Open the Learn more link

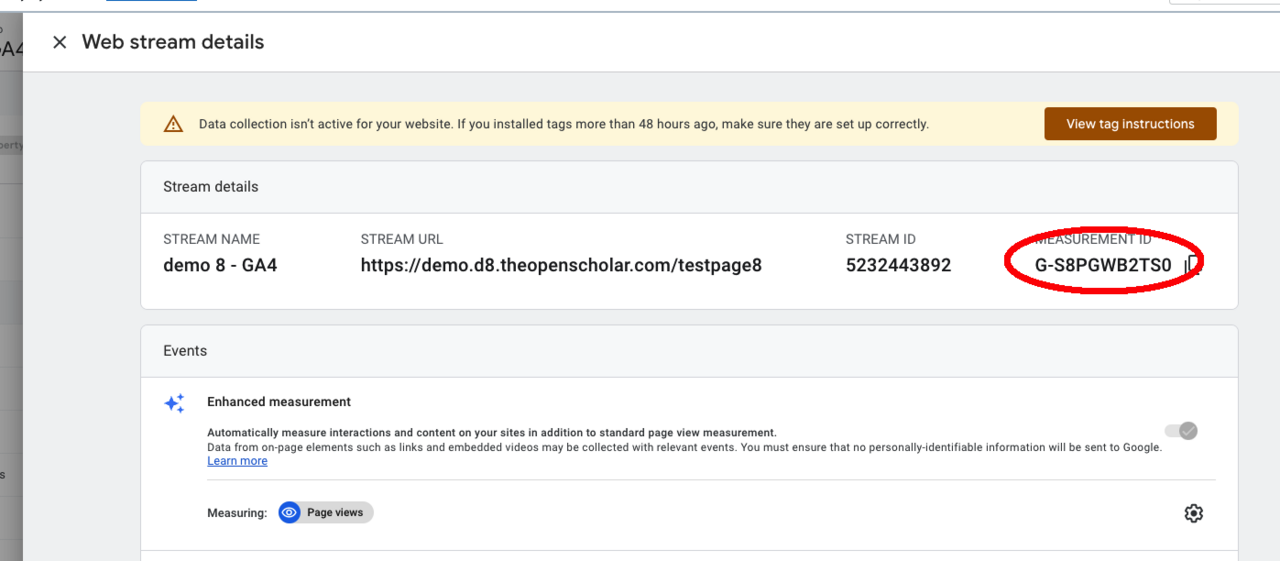pyautogui.click(x=237, y=461)
